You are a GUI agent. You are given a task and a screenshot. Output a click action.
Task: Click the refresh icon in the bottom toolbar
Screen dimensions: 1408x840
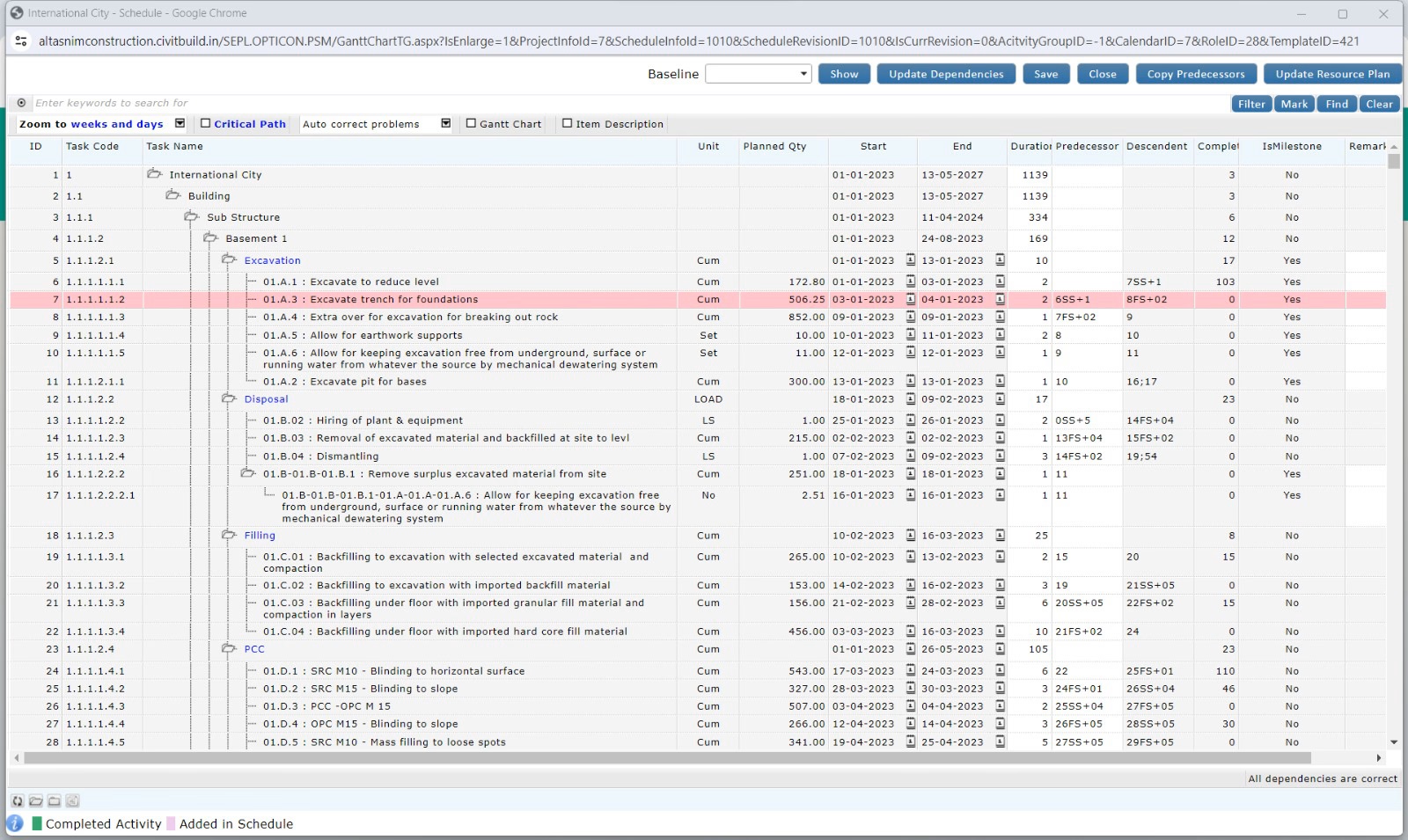tap(18, 801)
